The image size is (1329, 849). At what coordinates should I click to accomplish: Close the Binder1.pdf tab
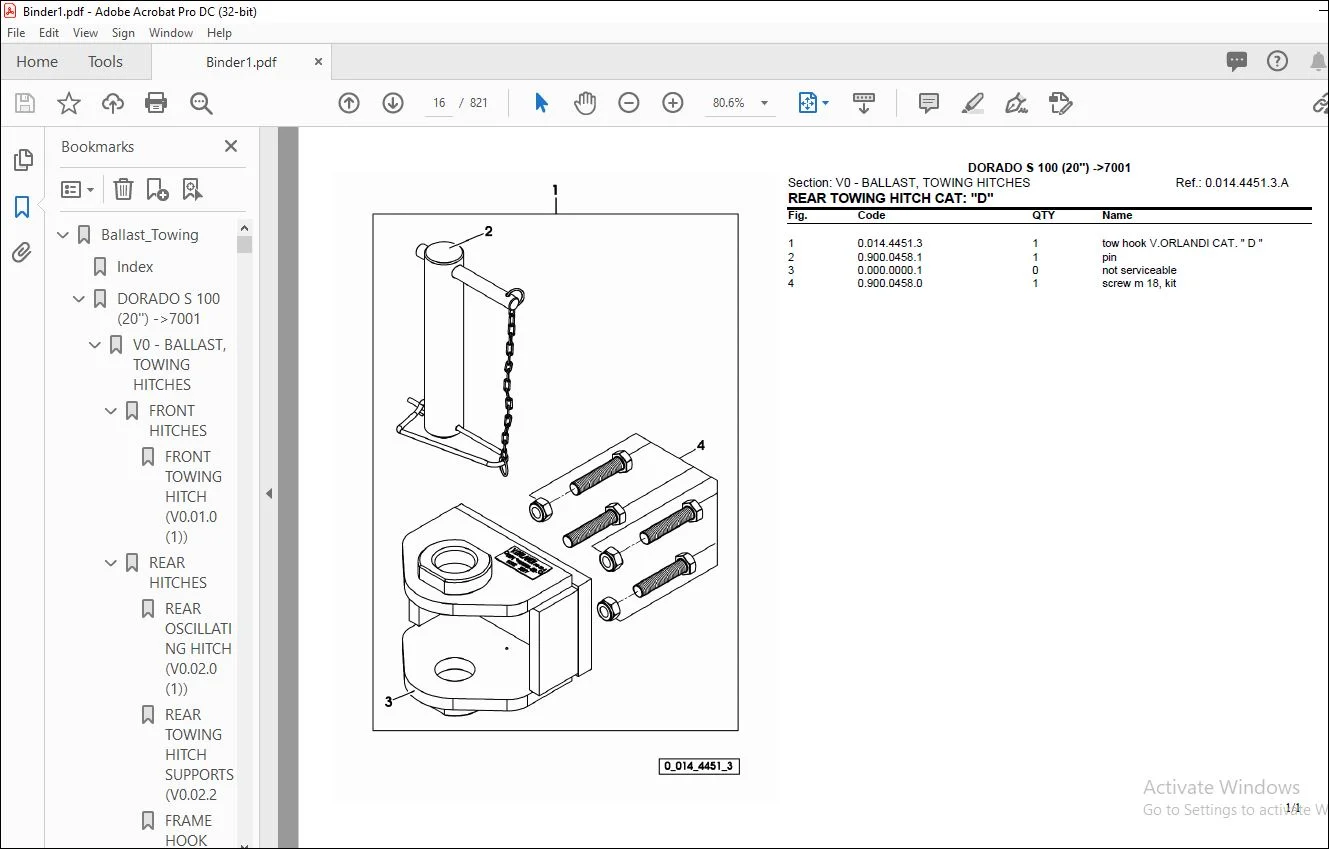pyautogui.click(x=319, y=62)
